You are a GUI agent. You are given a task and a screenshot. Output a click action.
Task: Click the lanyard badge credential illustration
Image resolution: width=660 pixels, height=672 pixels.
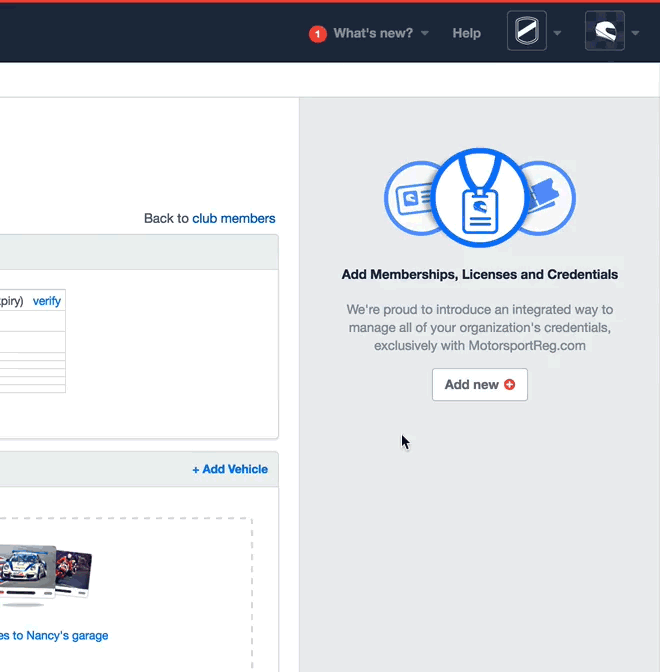pyautogui.click(x=480, y=198)
